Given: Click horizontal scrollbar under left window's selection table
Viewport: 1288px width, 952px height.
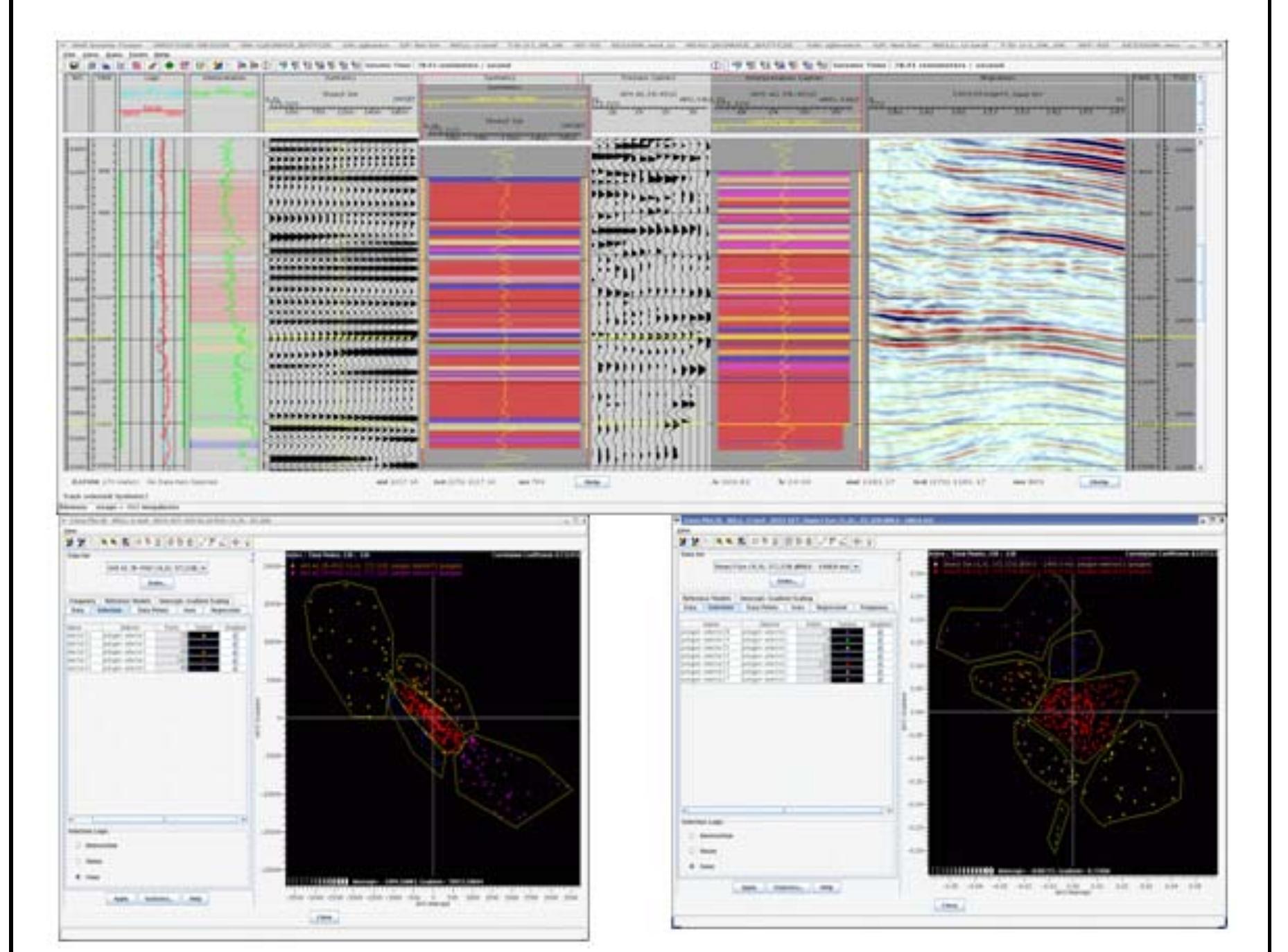Looking at the screenshot, I should (x=157, y=820).
